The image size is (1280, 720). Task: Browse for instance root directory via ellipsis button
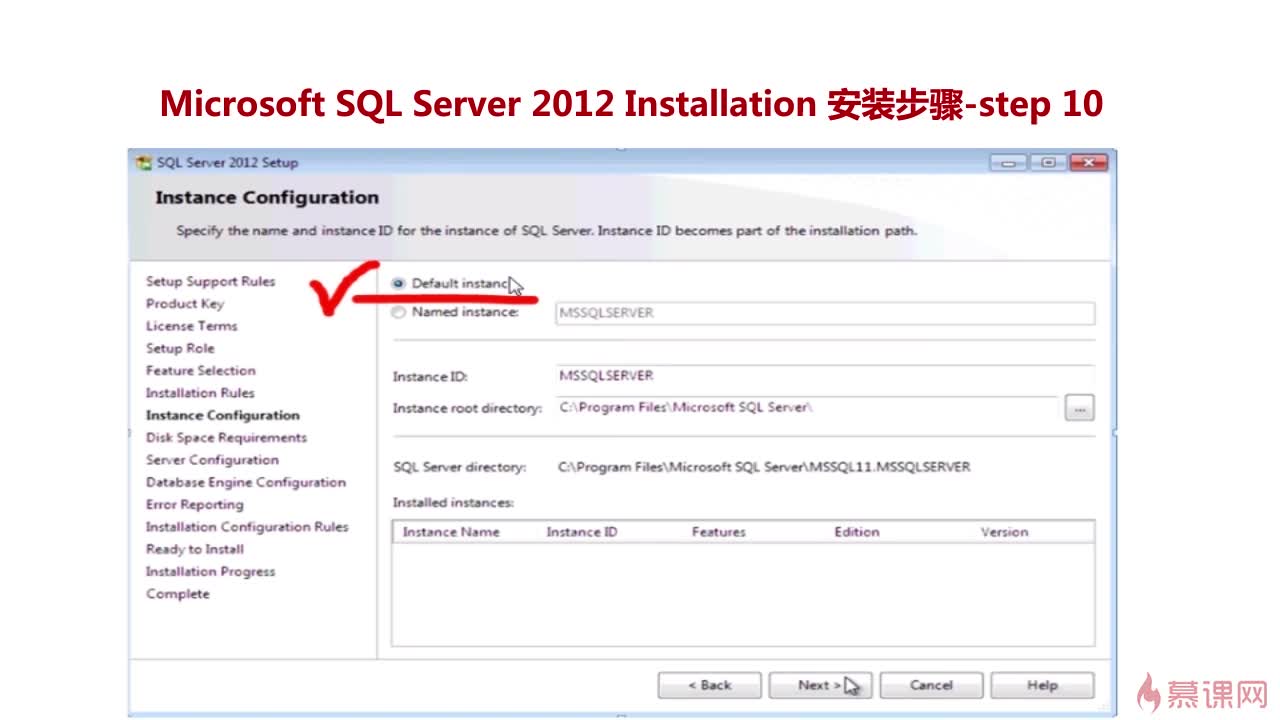click(1079, 408)
